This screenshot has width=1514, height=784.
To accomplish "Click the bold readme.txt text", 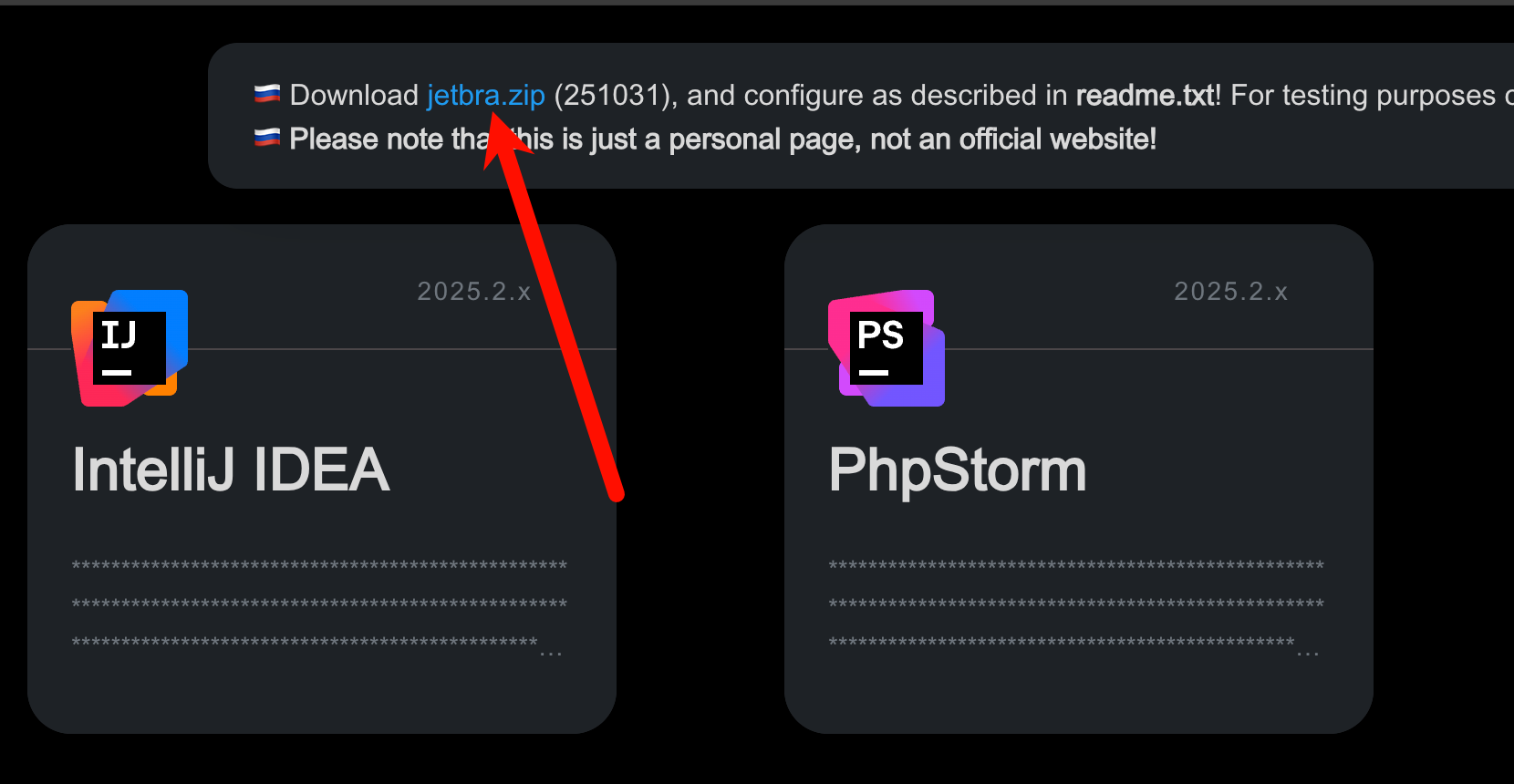I will point(1145,96).
